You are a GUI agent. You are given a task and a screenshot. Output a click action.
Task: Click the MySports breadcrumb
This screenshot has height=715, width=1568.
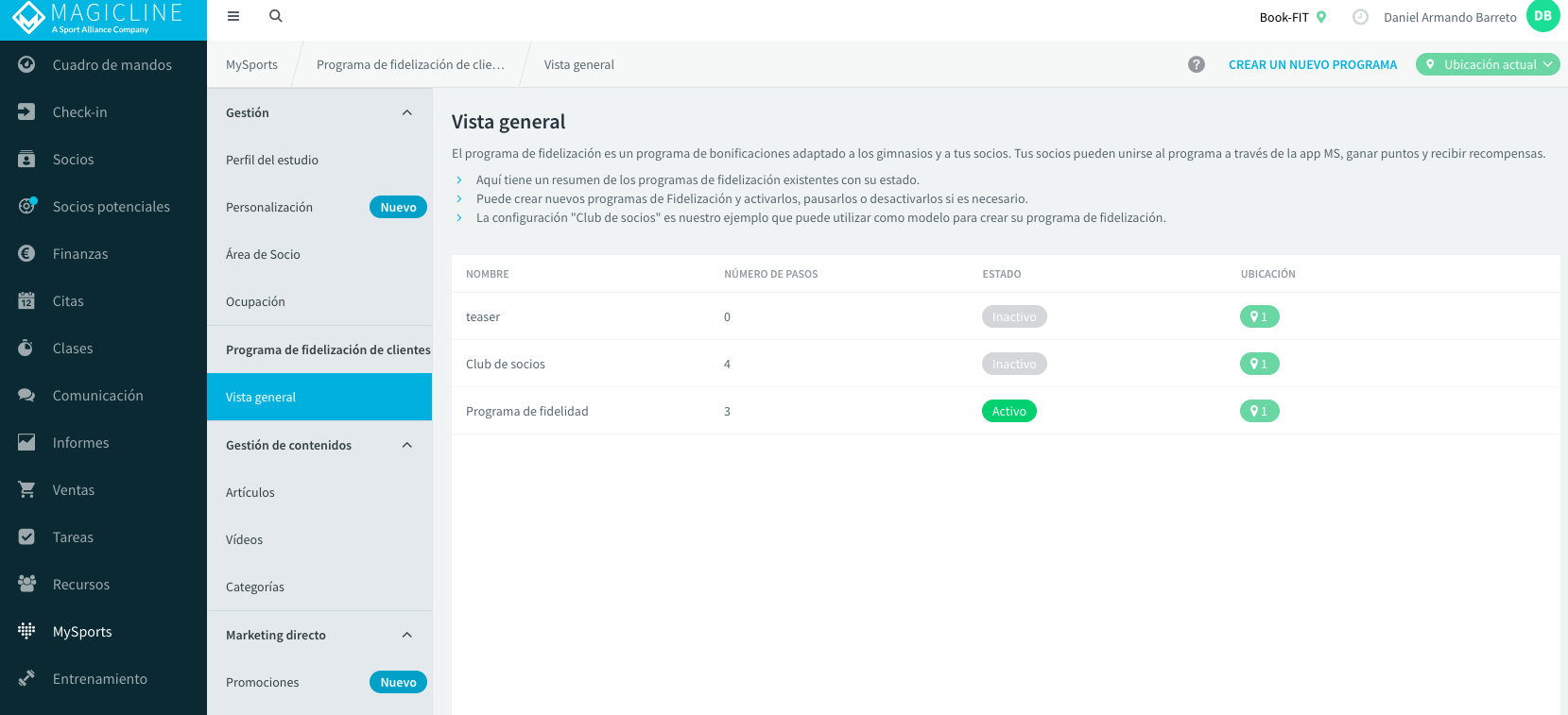pos(251,64)
